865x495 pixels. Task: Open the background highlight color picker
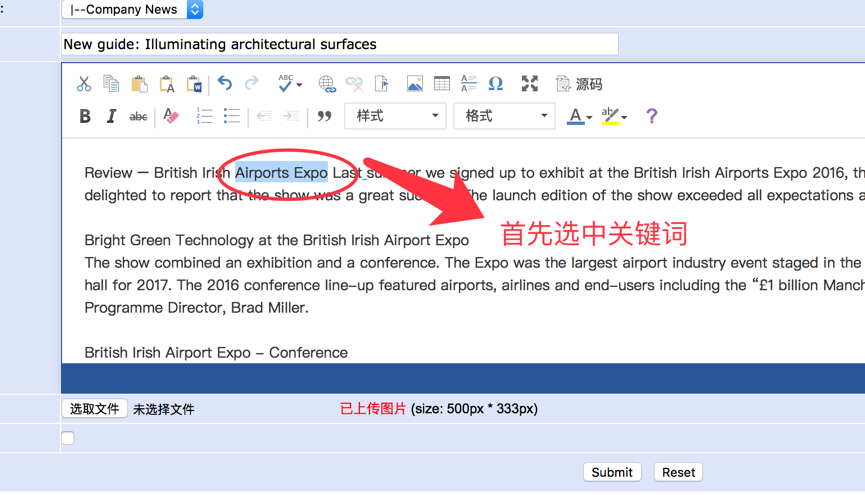pos(614,116)
